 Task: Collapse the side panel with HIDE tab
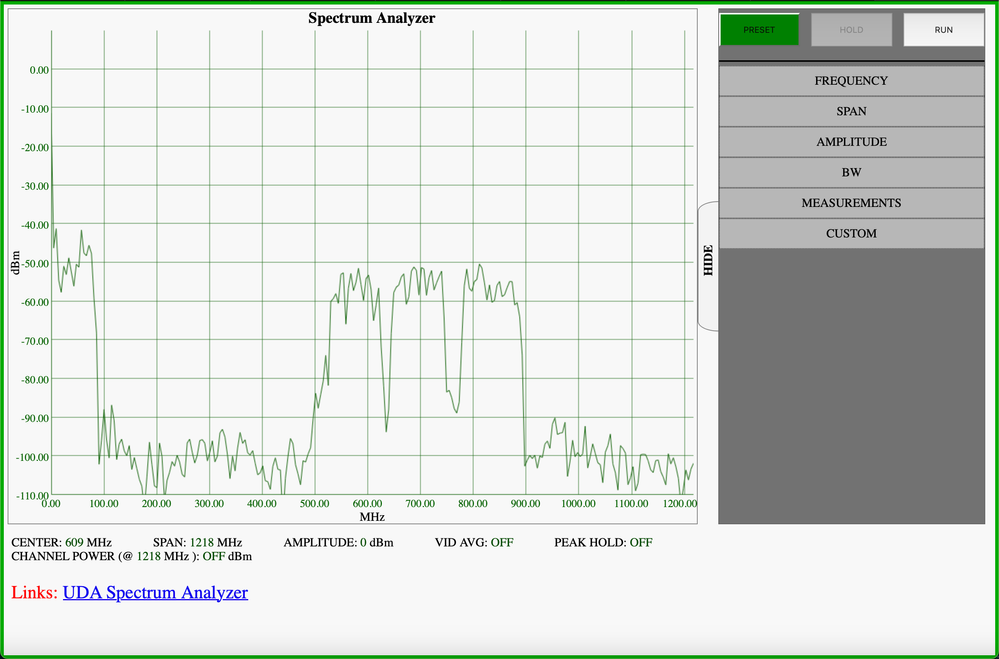tap(708, 264)
